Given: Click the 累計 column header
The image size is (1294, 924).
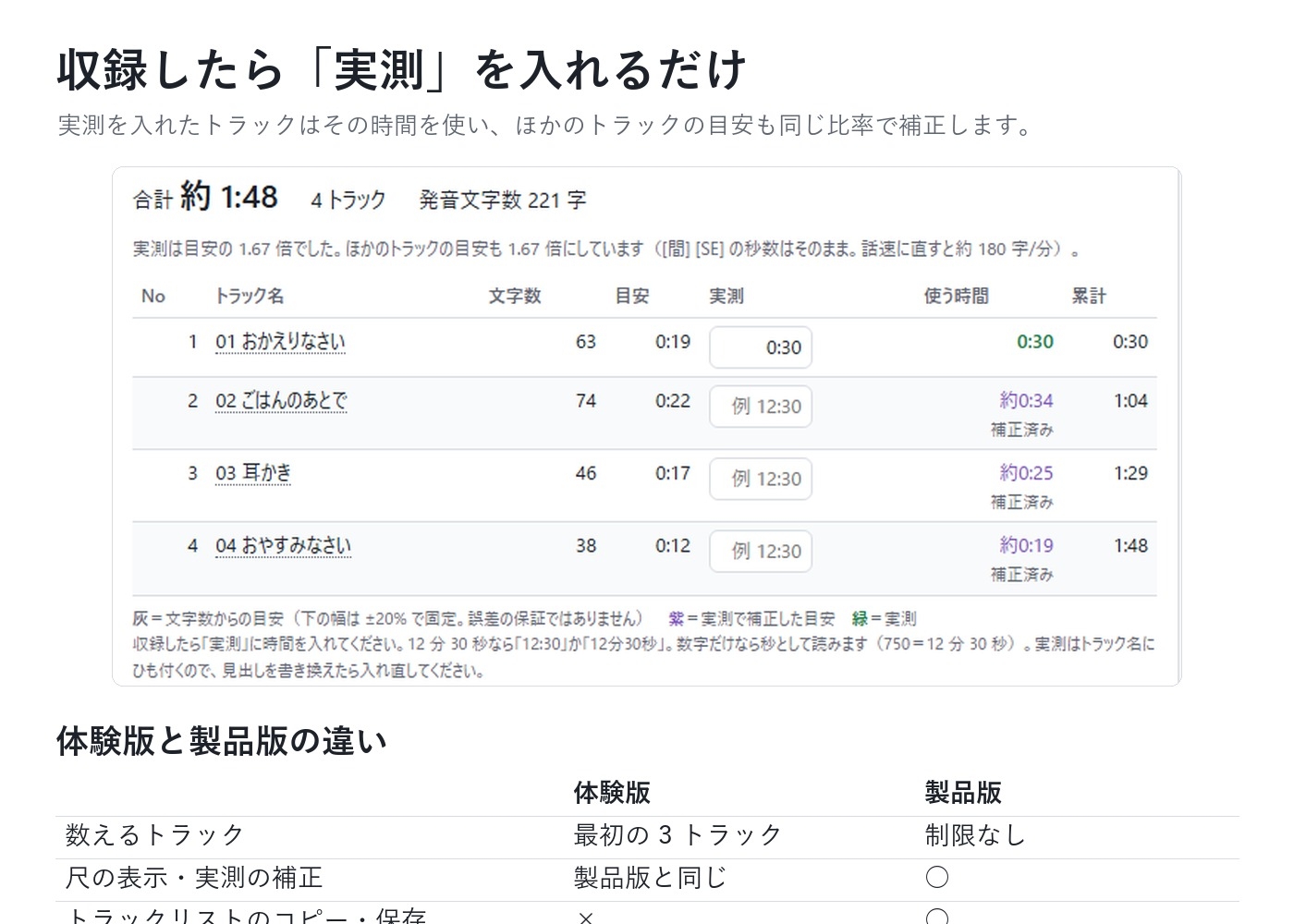Looking at the screenshot, I should pyautogui.click(x=1089, y=296).
